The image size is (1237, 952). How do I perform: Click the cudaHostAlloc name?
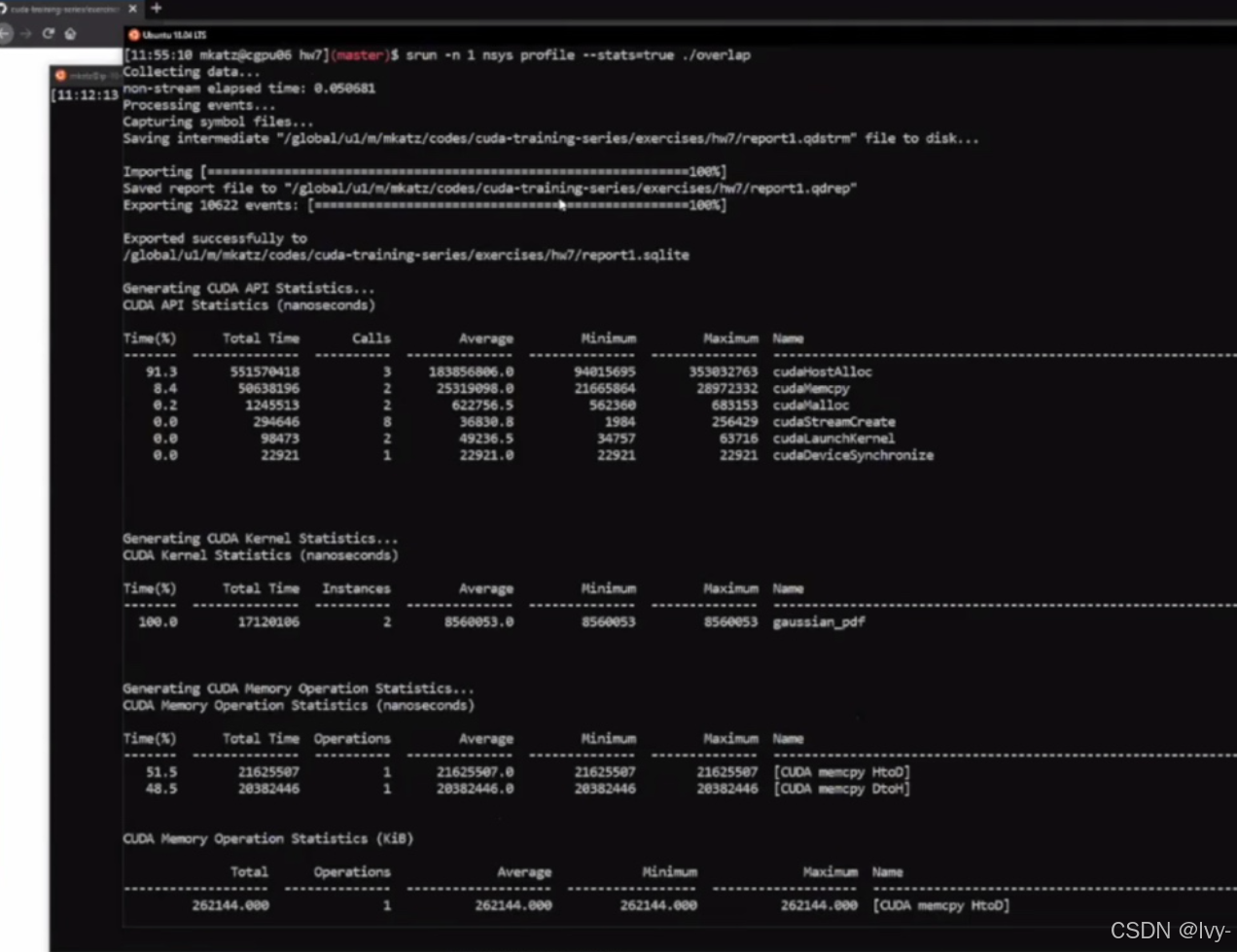pos(823,371)
